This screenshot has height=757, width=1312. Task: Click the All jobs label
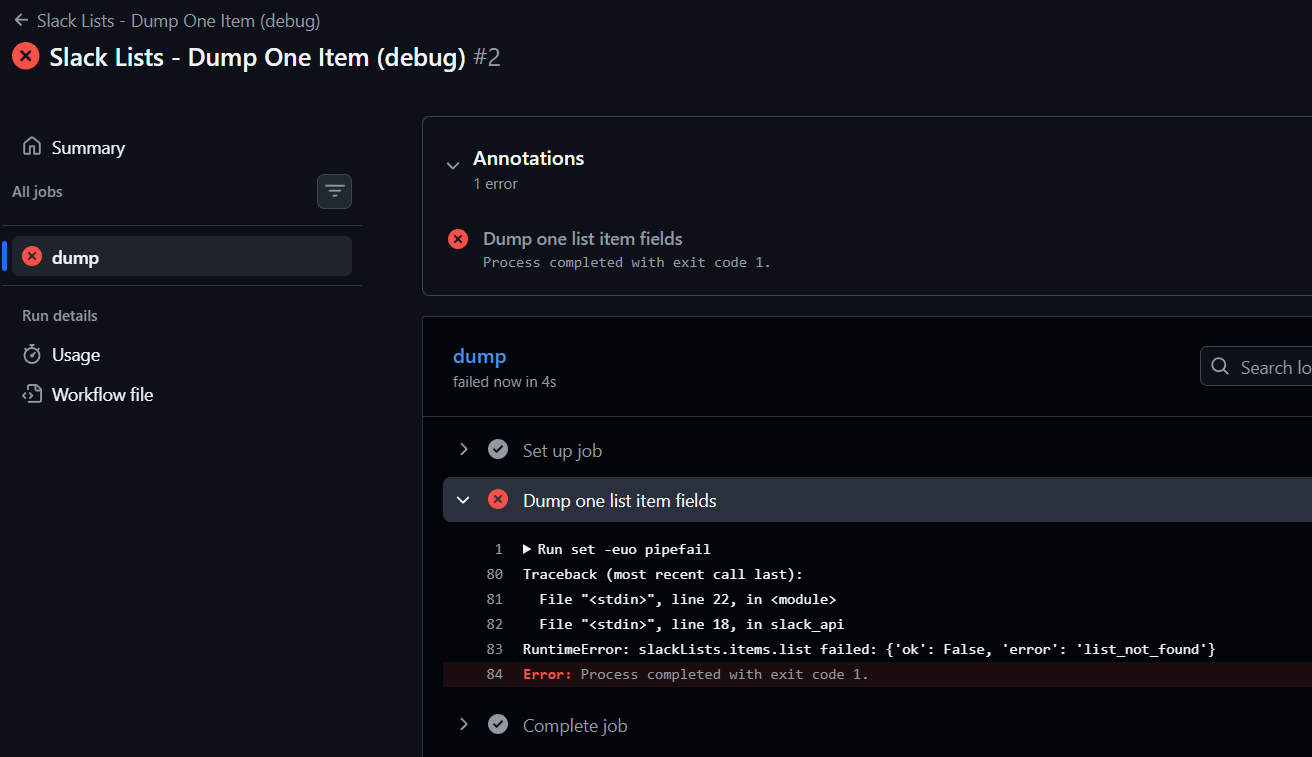pyautogui.click(x=37, y=191)
